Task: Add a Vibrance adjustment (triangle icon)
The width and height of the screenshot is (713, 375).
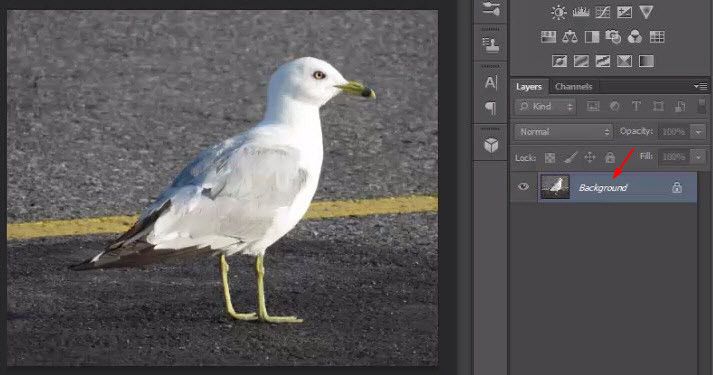Action: (x=646, y=12)
